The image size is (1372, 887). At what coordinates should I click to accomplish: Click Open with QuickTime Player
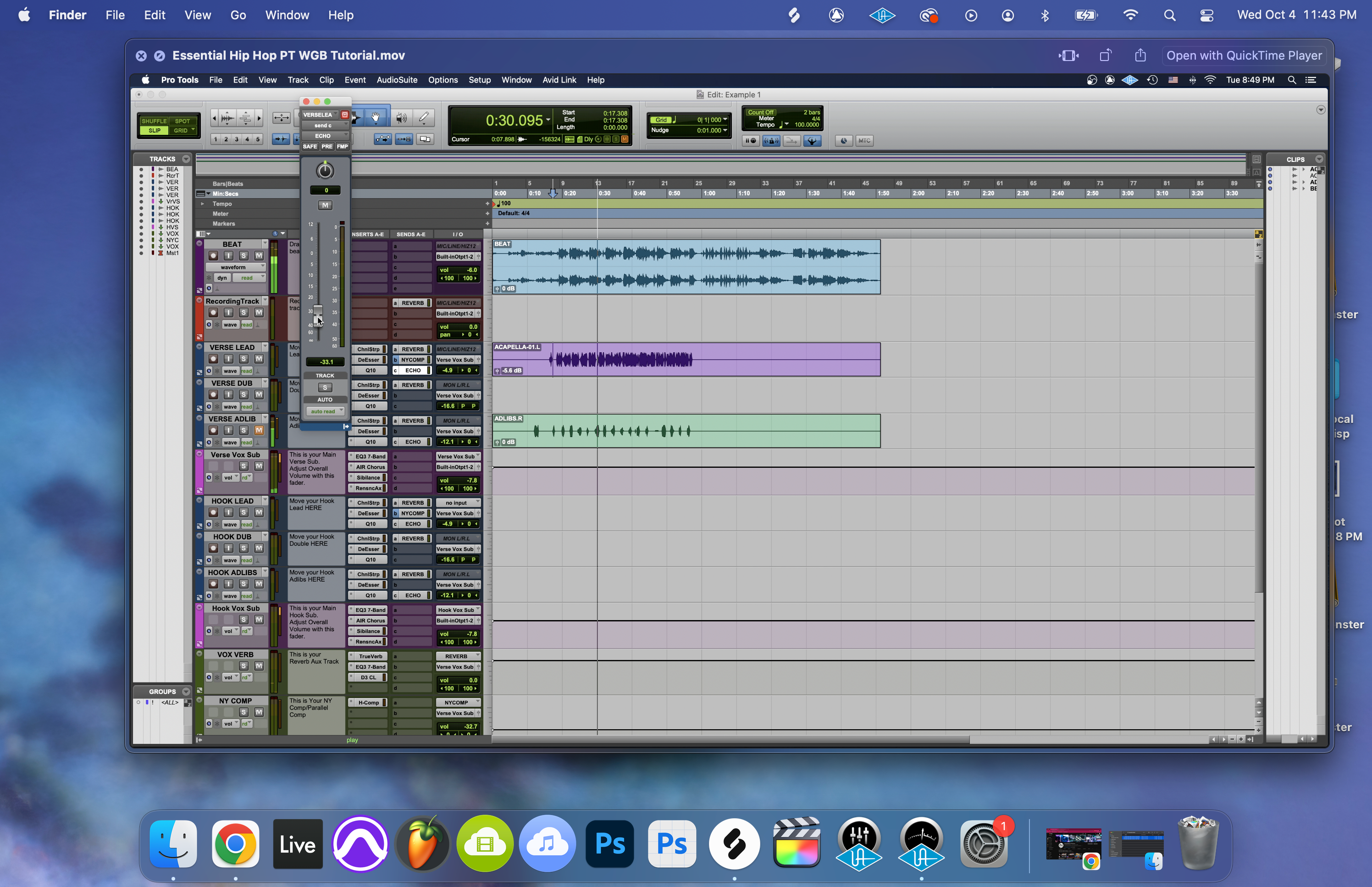coord(1244,56)
